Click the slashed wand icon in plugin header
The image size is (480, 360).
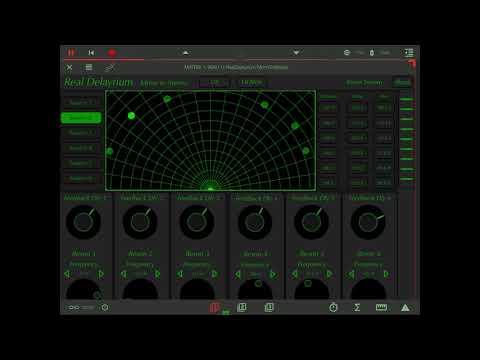109,68
